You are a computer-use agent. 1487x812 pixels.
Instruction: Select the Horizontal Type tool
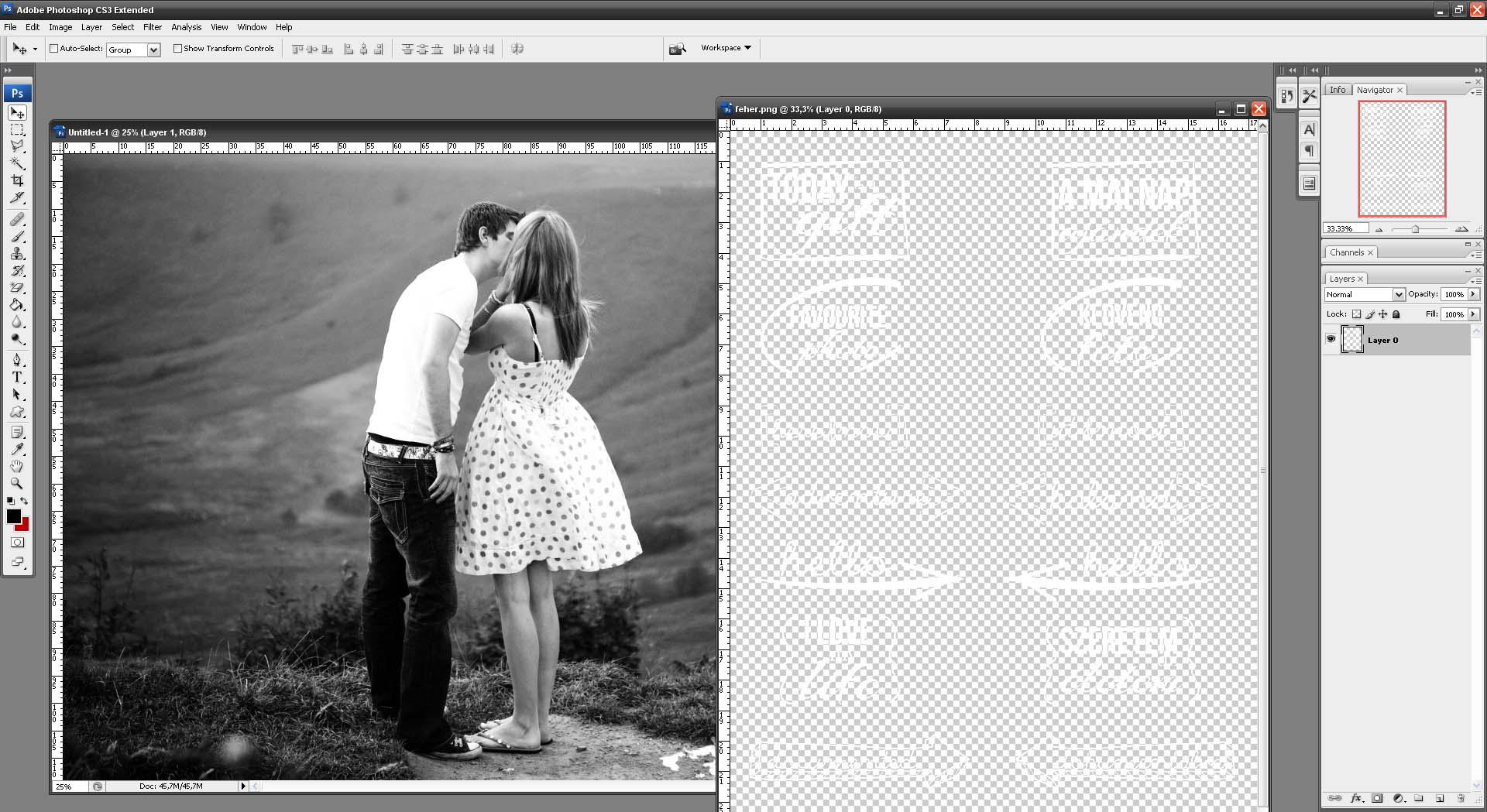pyautogui.click(x=17, y=377)
